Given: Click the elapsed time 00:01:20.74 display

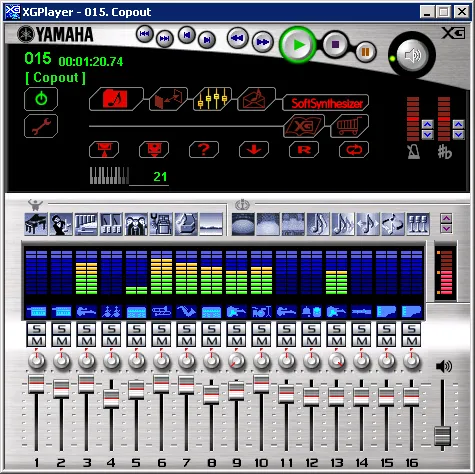Looking at the screenshot, I should click(91, 62).
